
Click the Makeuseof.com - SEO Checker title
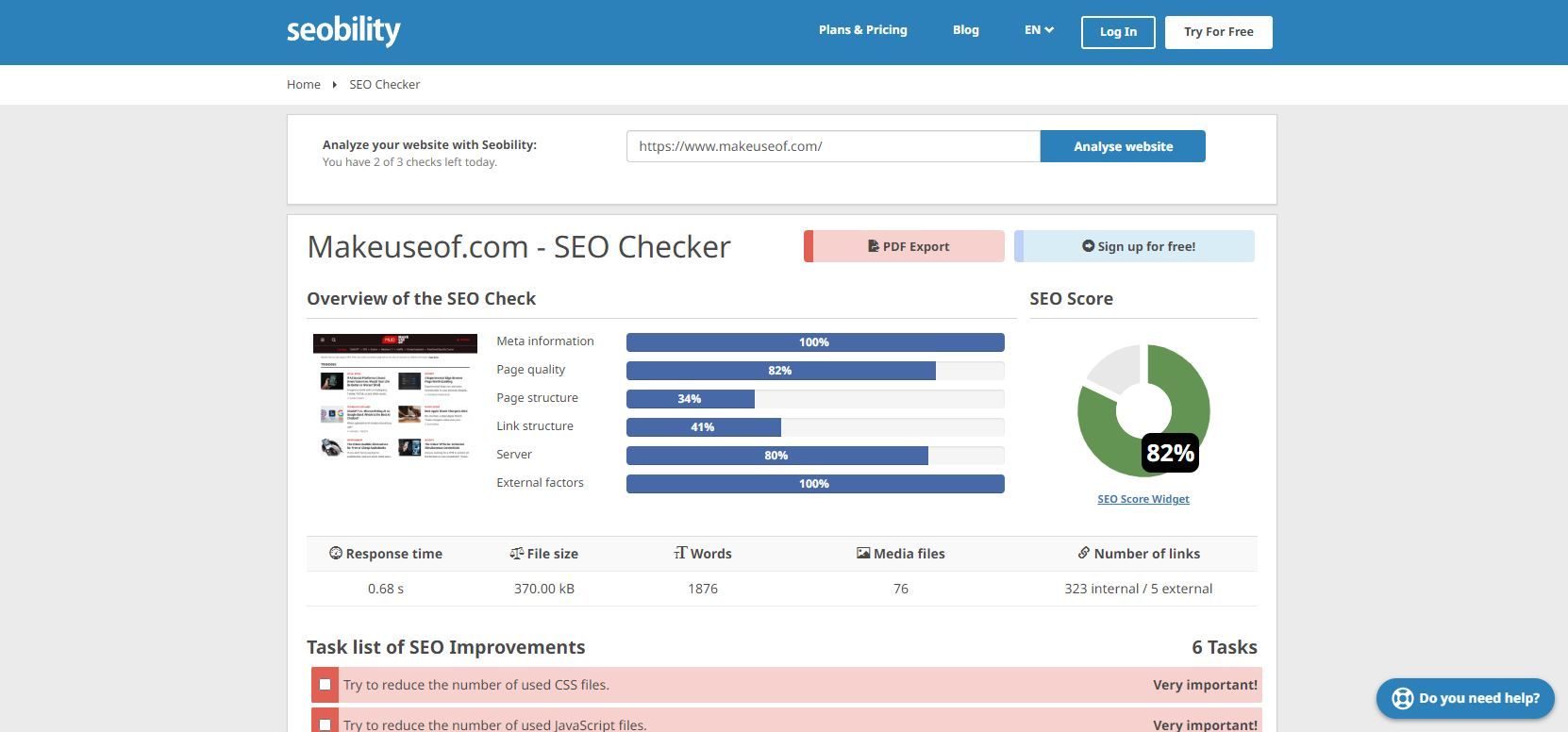(519, 246)
